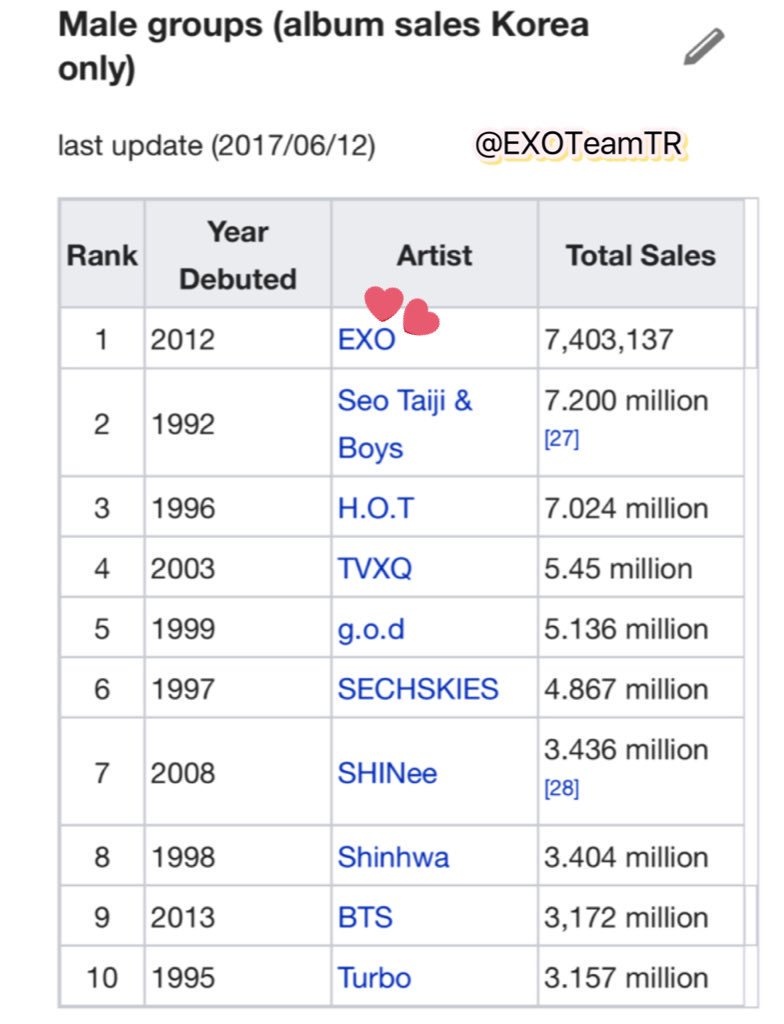This screenshot has width=784, height=1024.
Task: Click the Artist column header
Action: click(x=434, y=255)
